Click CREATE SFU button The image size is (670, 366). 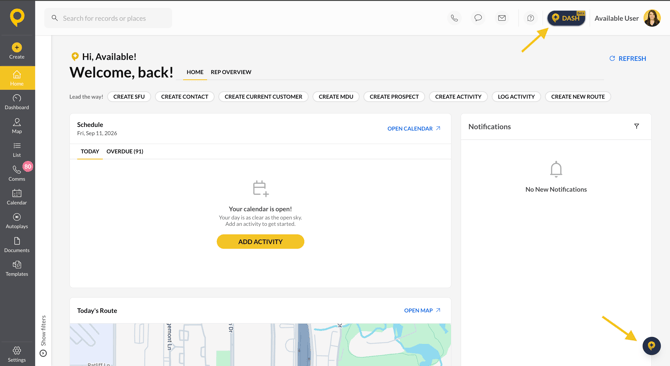(129, 97)
